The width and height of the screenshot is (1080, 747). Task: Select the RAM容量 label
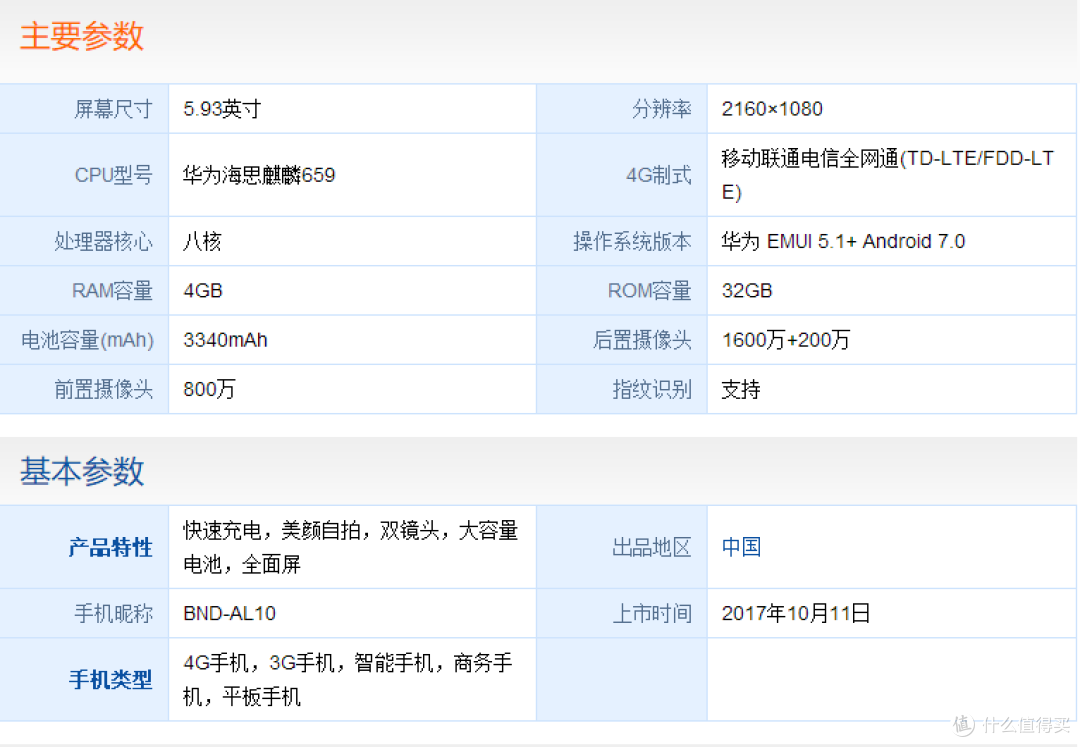[112, 291]
